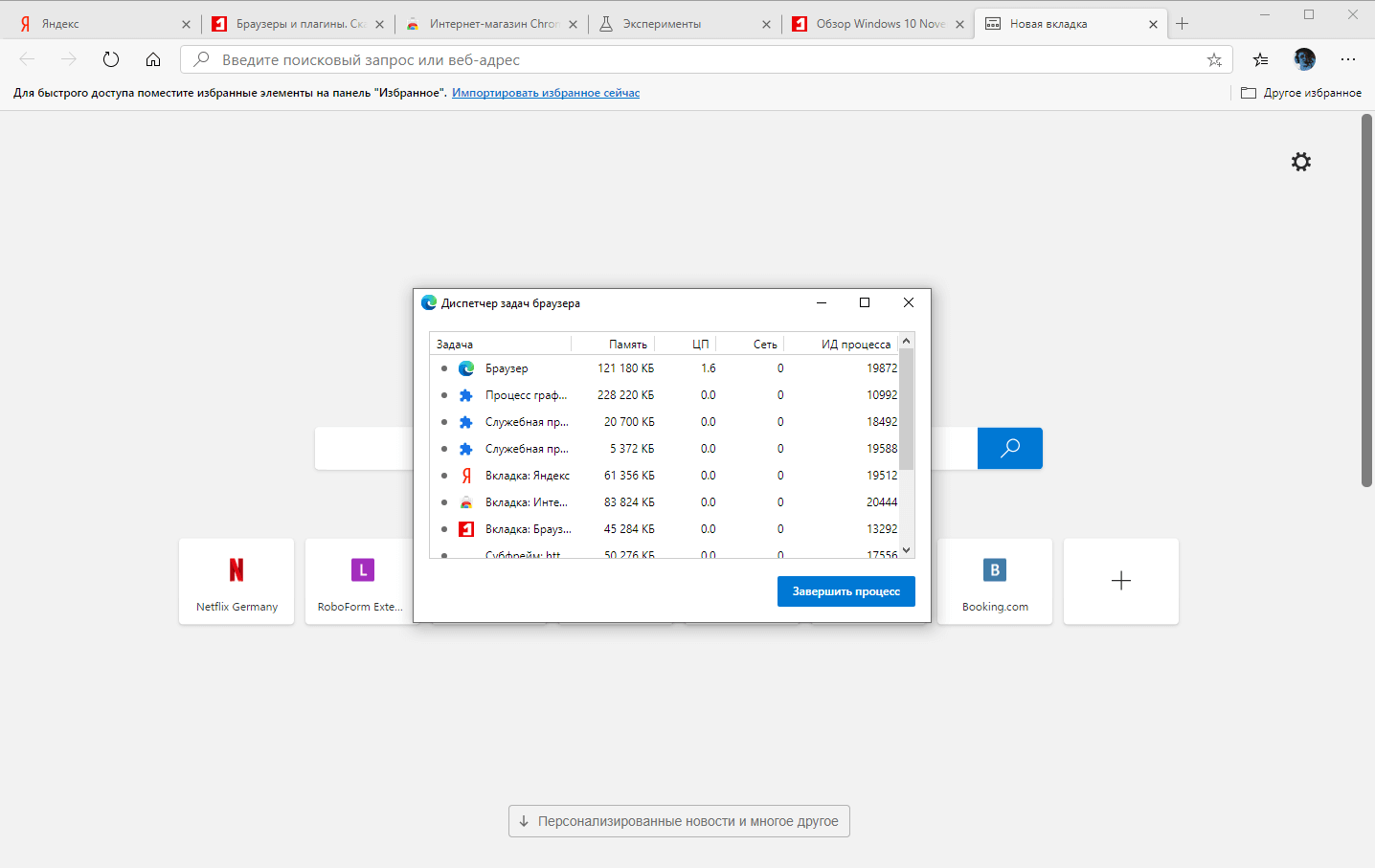This screenshot has width=1375, height=868.
Task: Reload the page with the refresh icon
Action: 111,59
